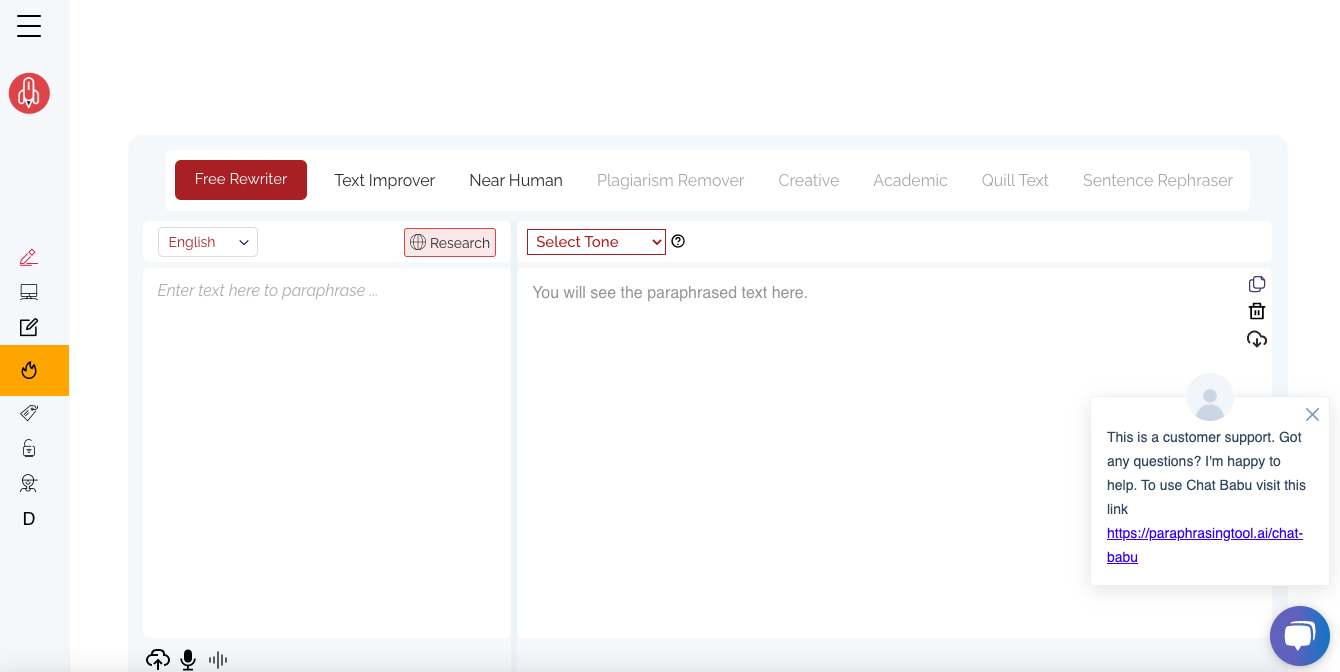Click the unlocked padlock sidebar icon

click(29, 448)
